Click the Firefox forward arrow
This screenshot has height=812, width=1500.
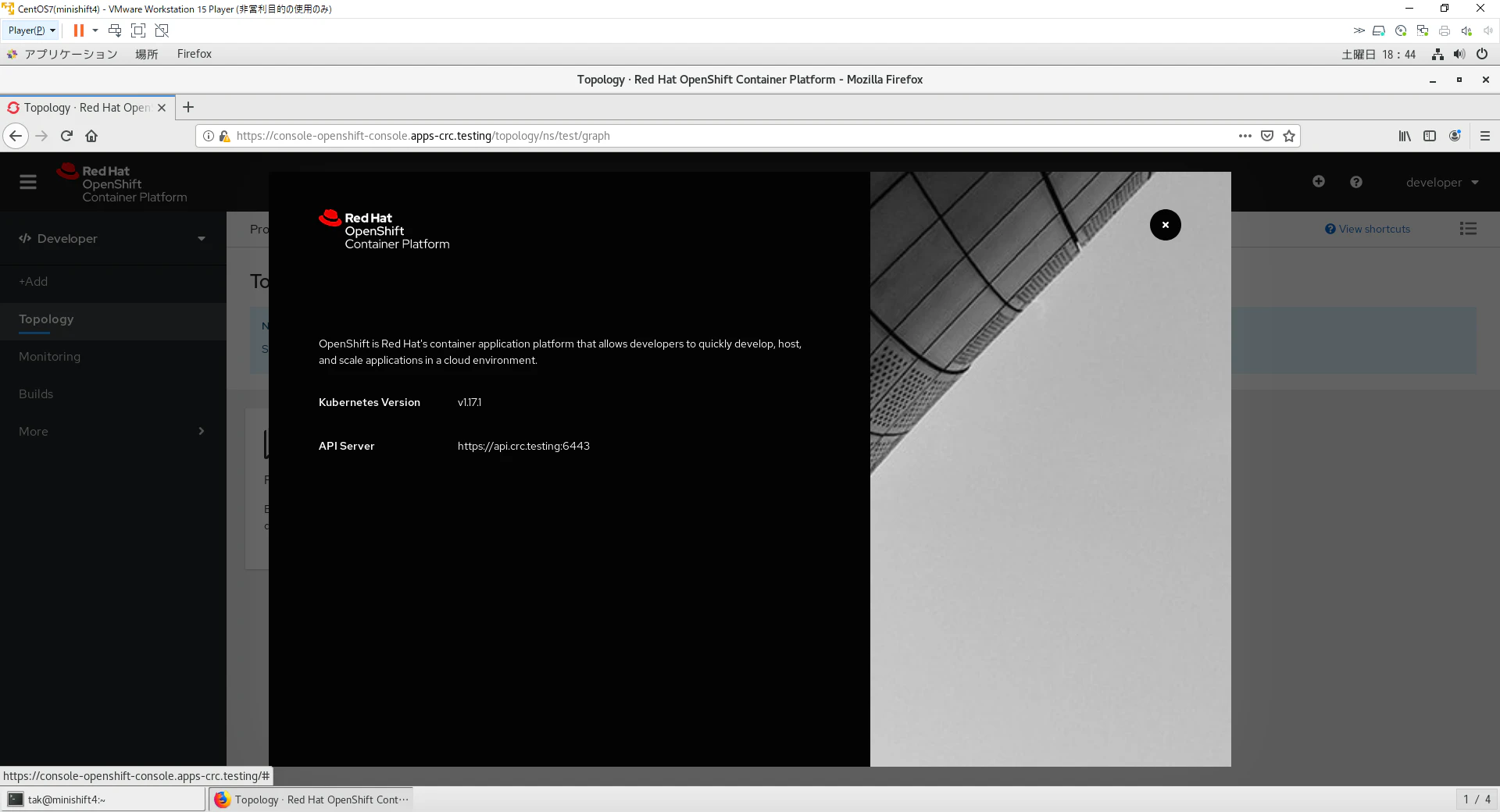(x=41, y=136)
